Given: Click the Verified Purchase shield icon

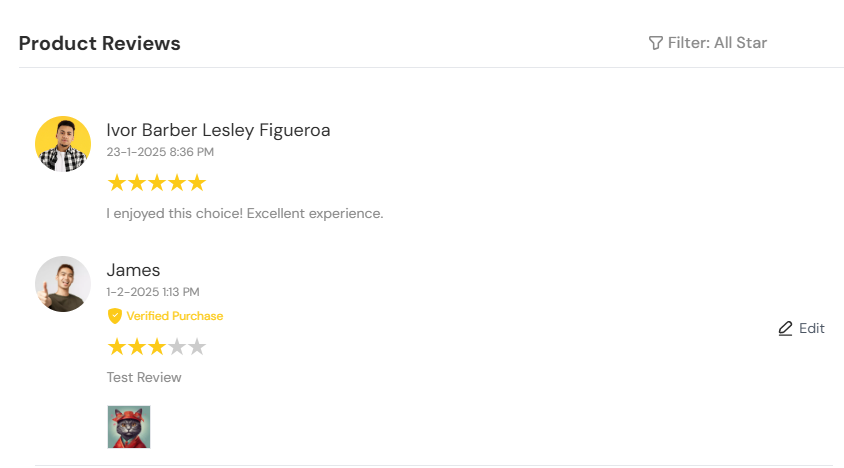Looking at the screenshot, I should pyautogui.click(x=115, y=316).
